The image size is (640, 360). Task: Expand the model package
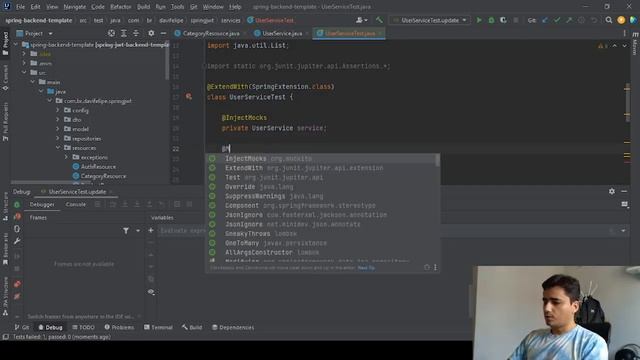(58, 129)
